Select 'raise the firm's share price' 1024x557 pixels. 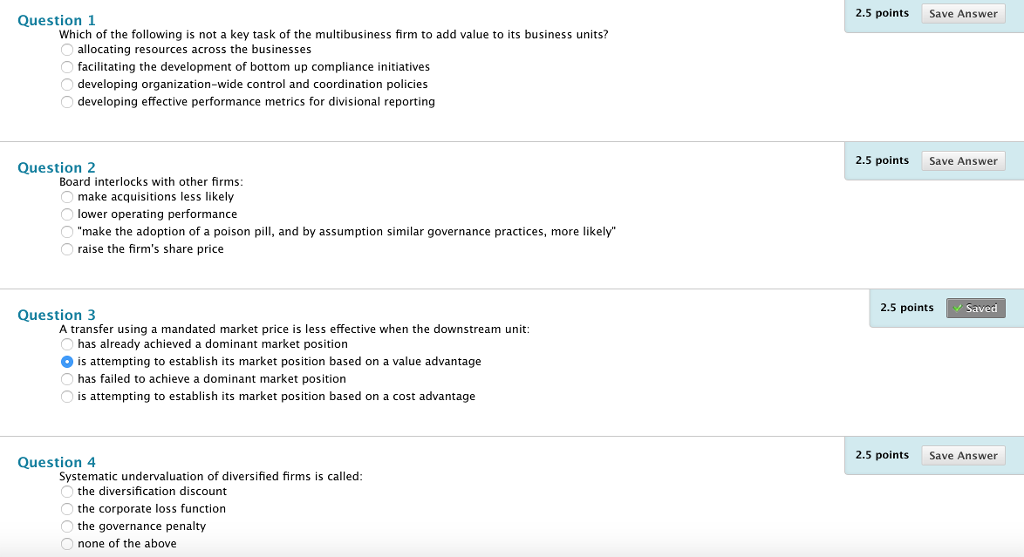[67, 249]
